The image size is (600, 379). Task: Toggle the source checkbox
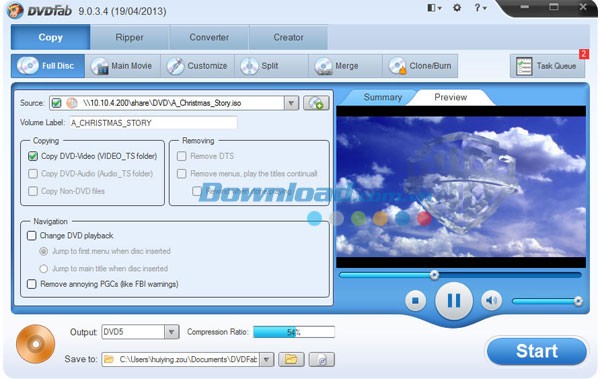(57, 103)
